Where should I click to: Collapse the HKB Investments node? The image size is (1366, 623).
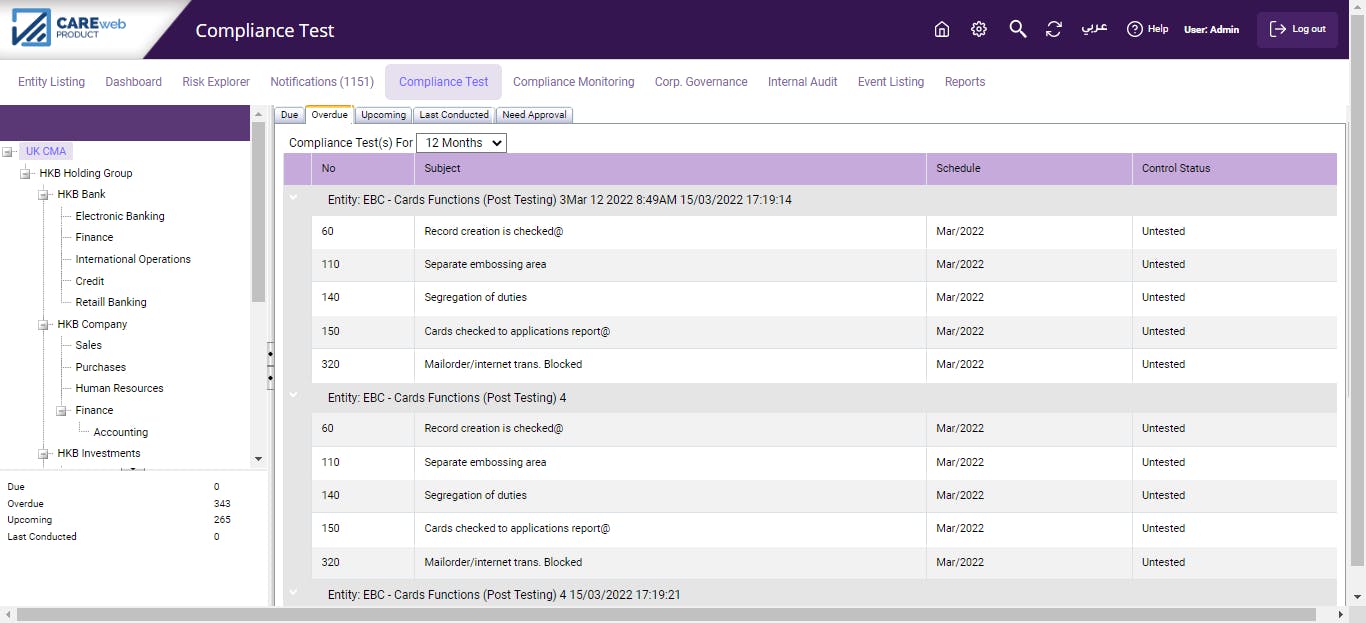point(45,454)
